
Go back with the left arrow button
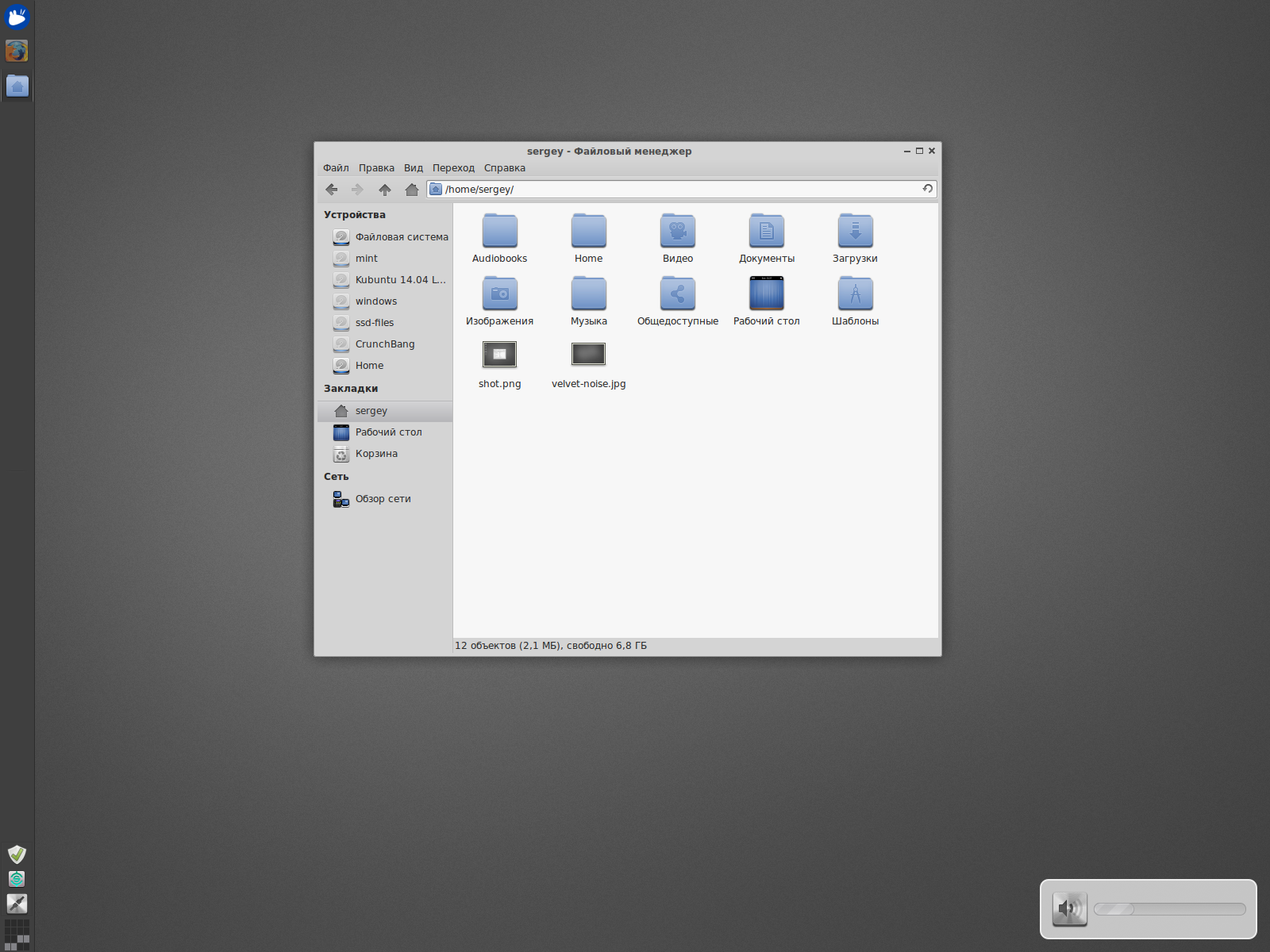click(x=332, y=190)
